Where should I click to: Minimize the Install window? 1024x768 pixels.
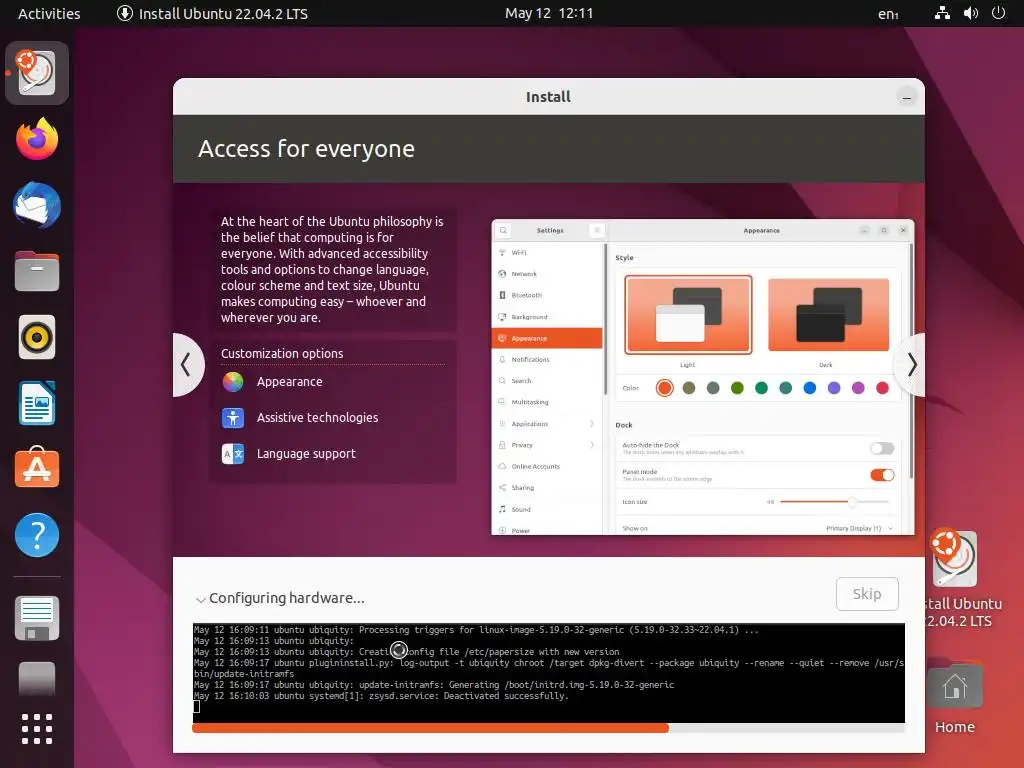[906, 98]
